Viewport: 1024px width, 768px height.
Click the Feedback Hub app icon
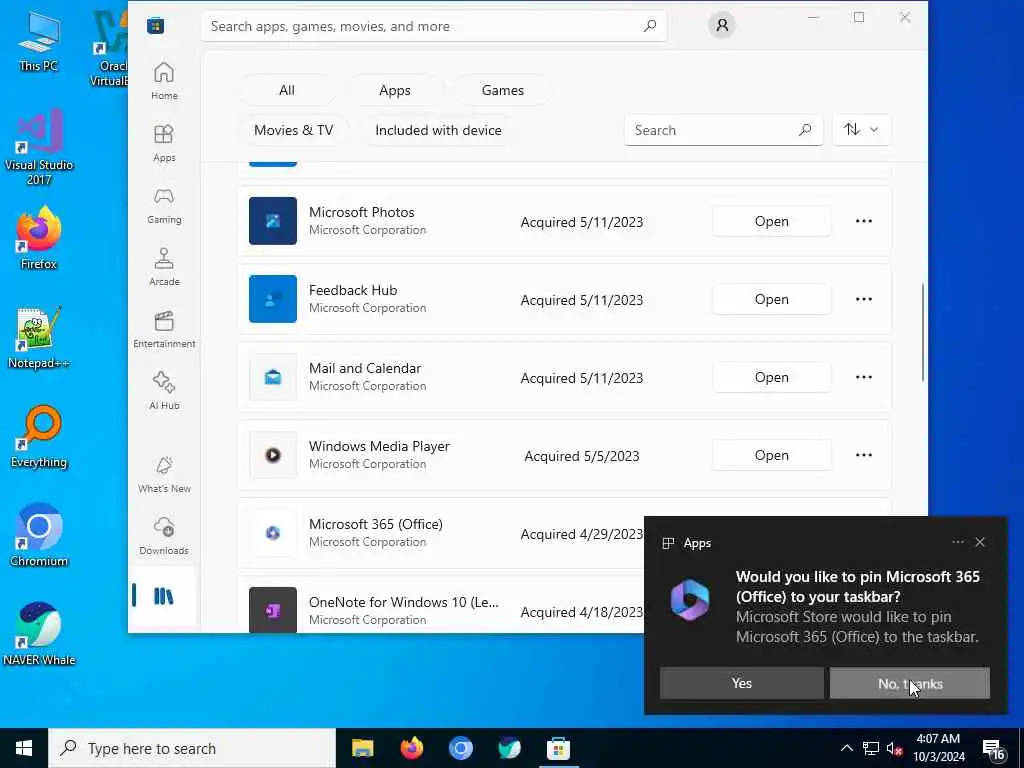[273, 299]
